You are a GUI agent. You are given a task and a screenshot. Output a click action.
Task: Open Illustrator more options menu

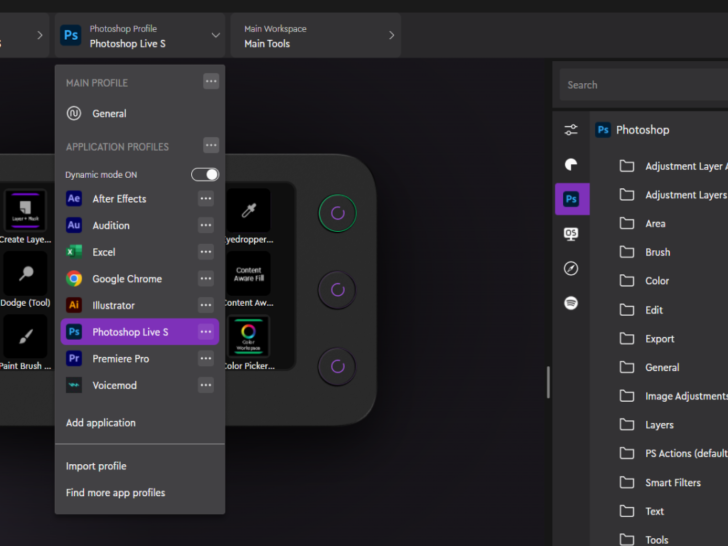206,305
